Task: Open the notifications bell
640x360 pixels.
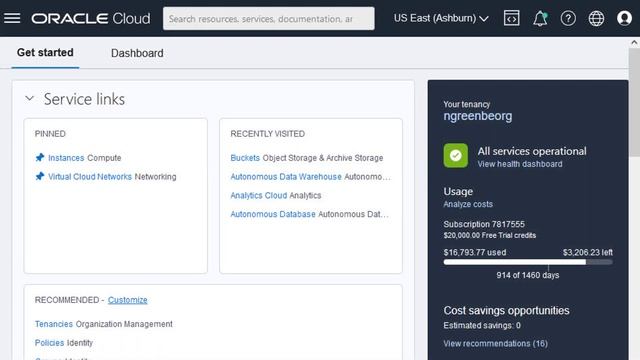Action: (x=540, y=18)
